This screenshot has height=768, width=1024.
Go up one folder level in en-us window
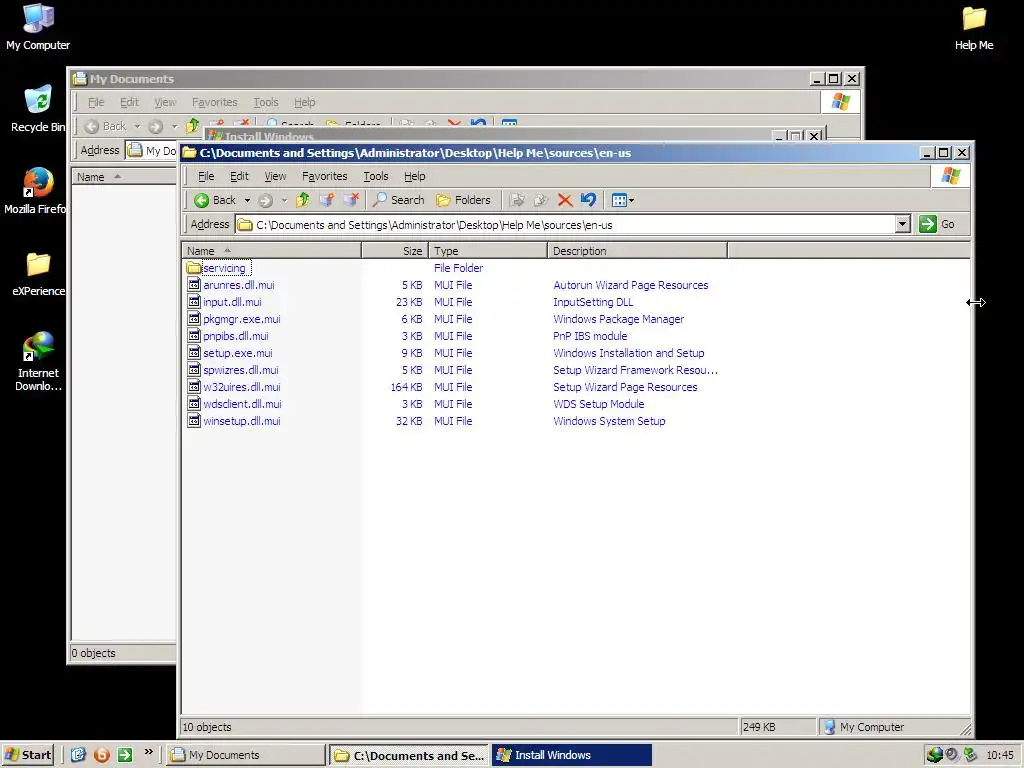[302, 200]
